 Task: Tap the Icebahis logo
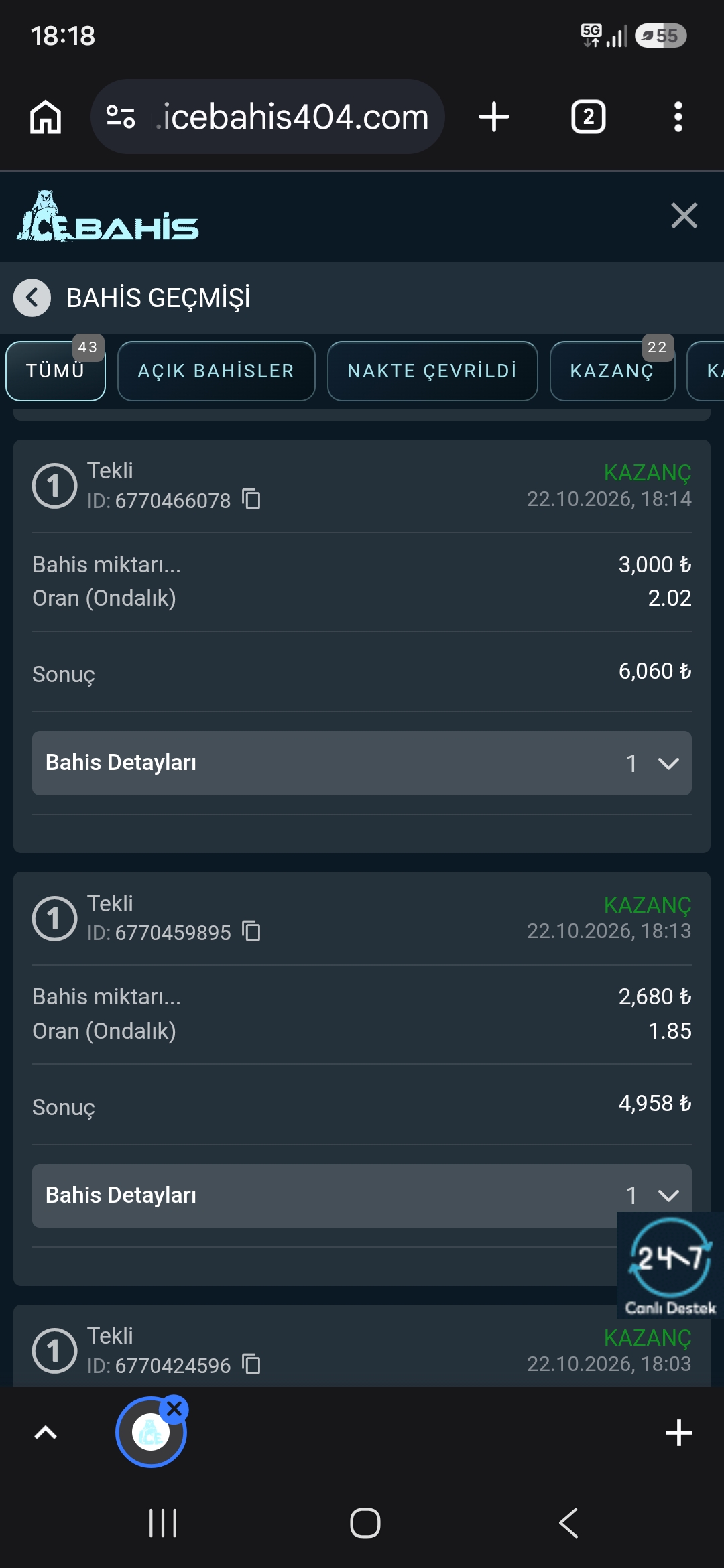108,216
